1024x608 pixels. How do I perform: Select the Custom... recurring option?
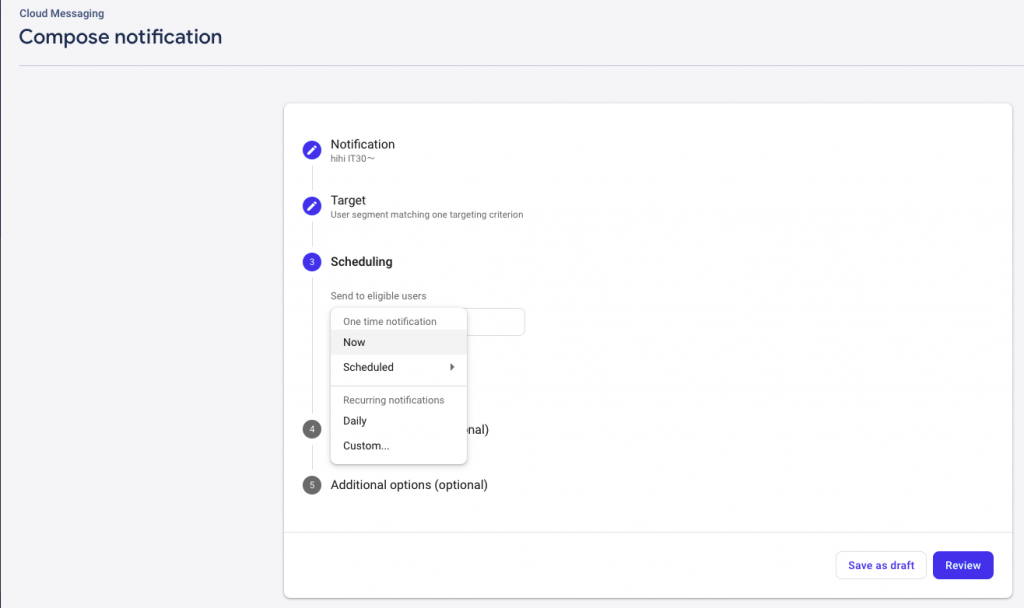point(366,446)
